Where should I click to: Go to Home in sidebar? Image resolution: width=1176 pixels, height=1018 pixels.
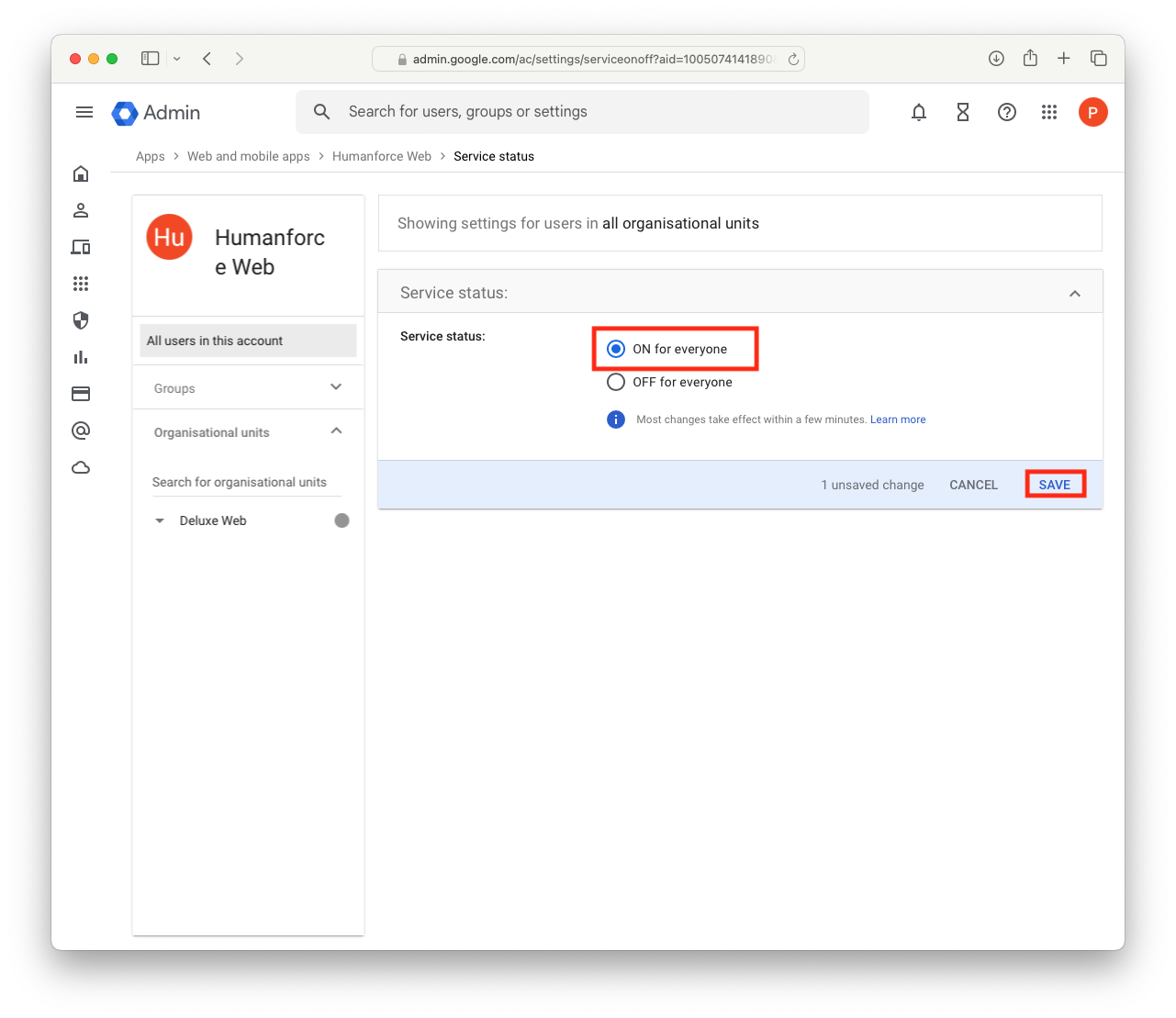(x=81, y=173)
